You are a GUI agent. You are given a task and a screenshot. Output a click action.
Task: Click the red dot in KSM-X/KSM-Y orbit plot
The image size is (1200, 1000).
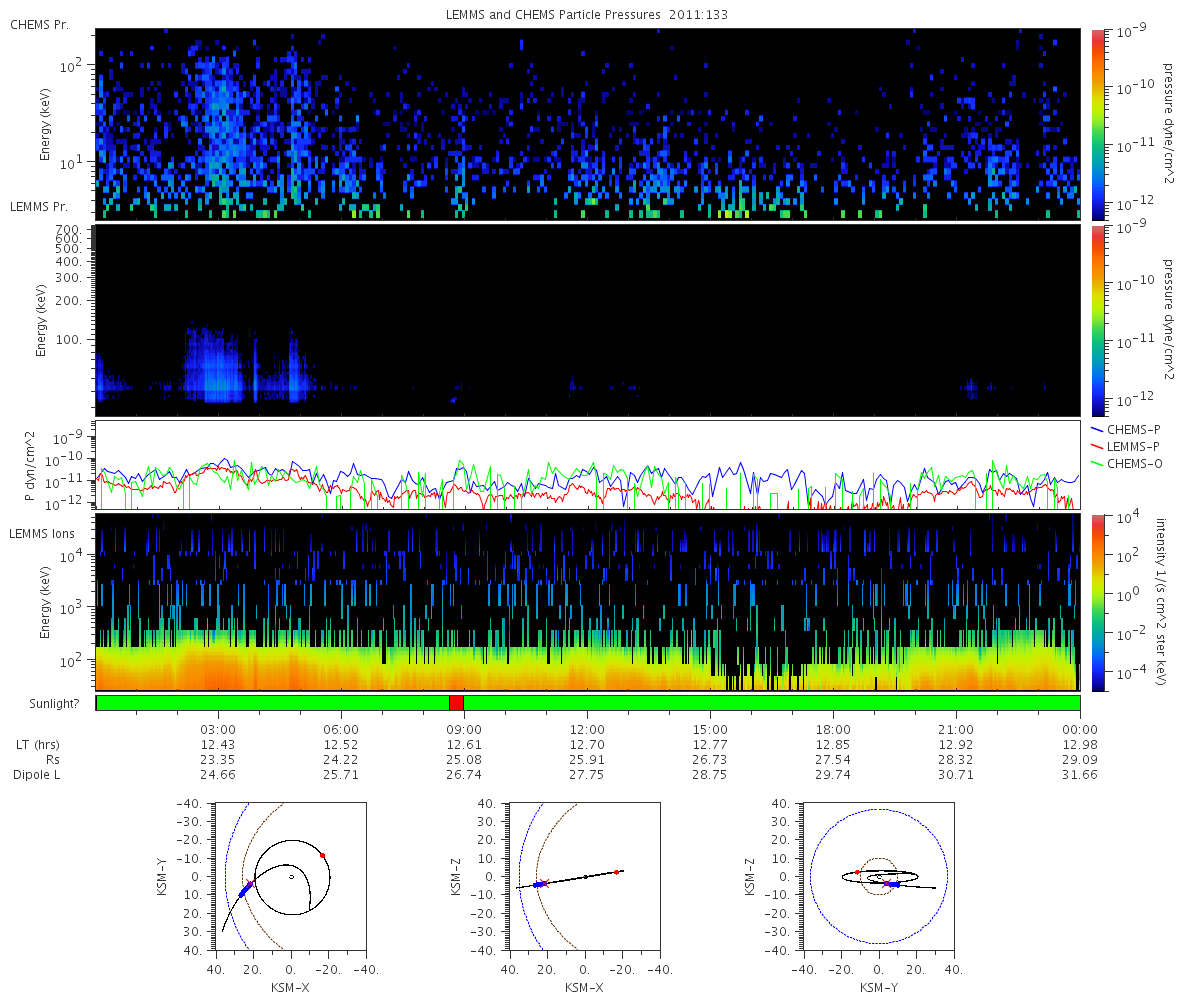click(322, 855)
